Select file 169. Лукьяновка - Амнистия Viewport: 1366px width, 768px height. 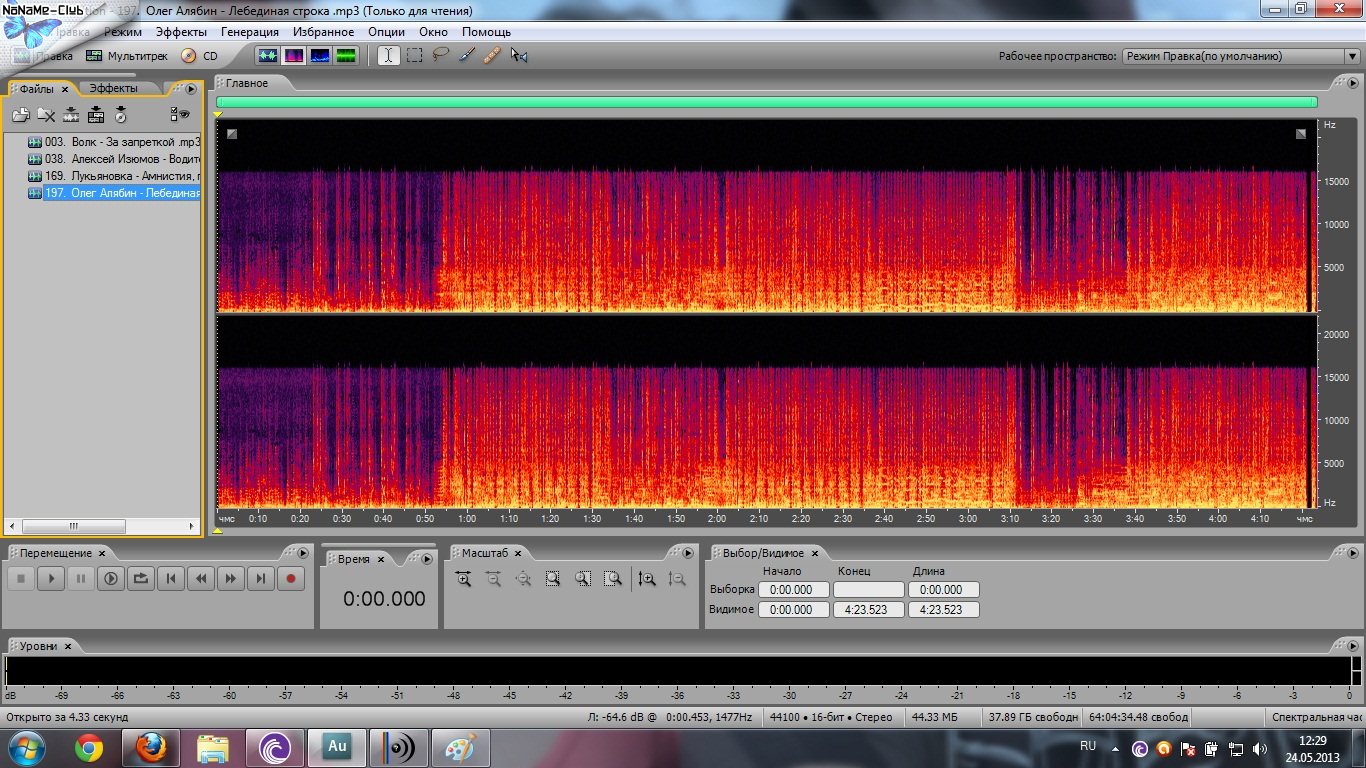pos(114,176)
